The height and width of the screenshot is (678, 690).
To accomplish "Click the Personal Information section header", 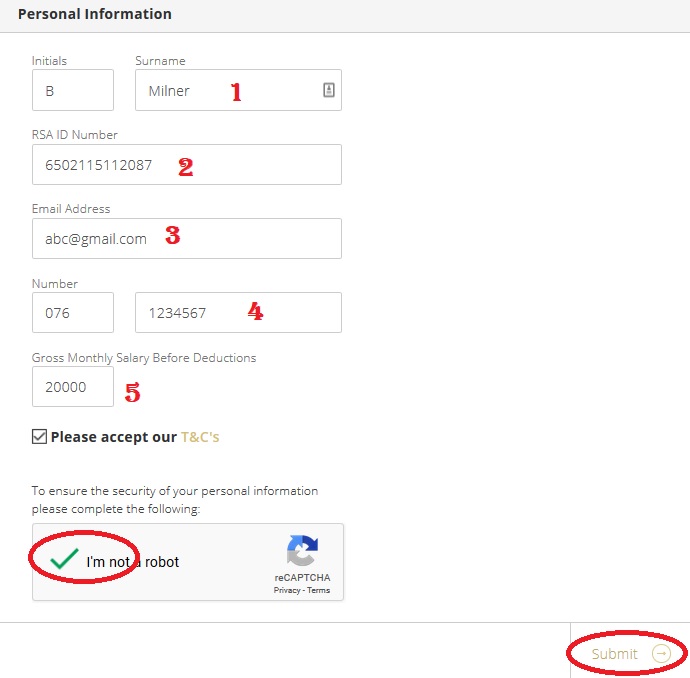I will (x=95, y=14).
